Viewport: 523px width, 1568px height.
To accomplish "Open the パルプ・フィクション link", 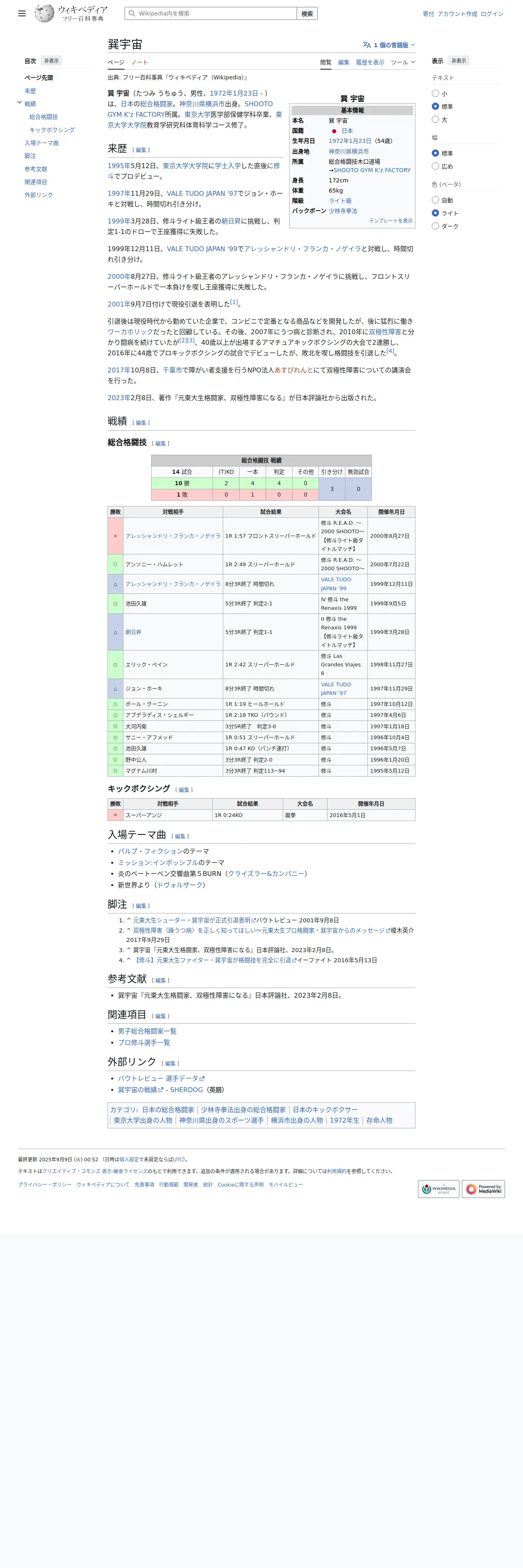I will tap(150, 852).
